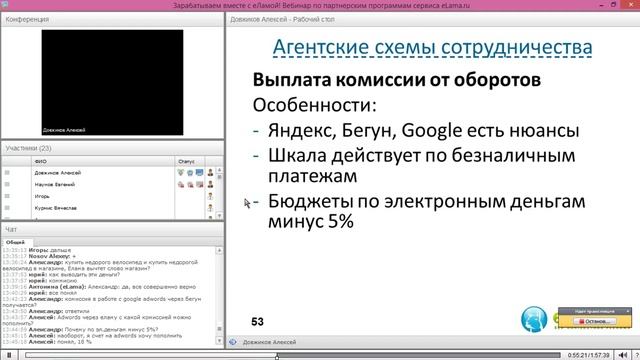Close the yellow broadcast notification popup
Viewport: 640px width, 360px height.
point(627,311)
